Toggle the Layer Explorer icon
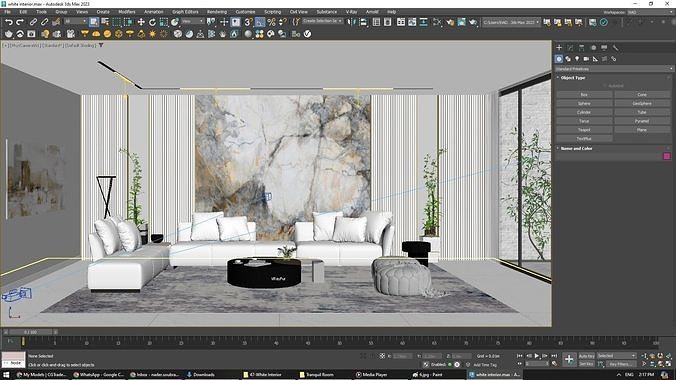This screenshot has height=380, width=676. tap(388, 22)
